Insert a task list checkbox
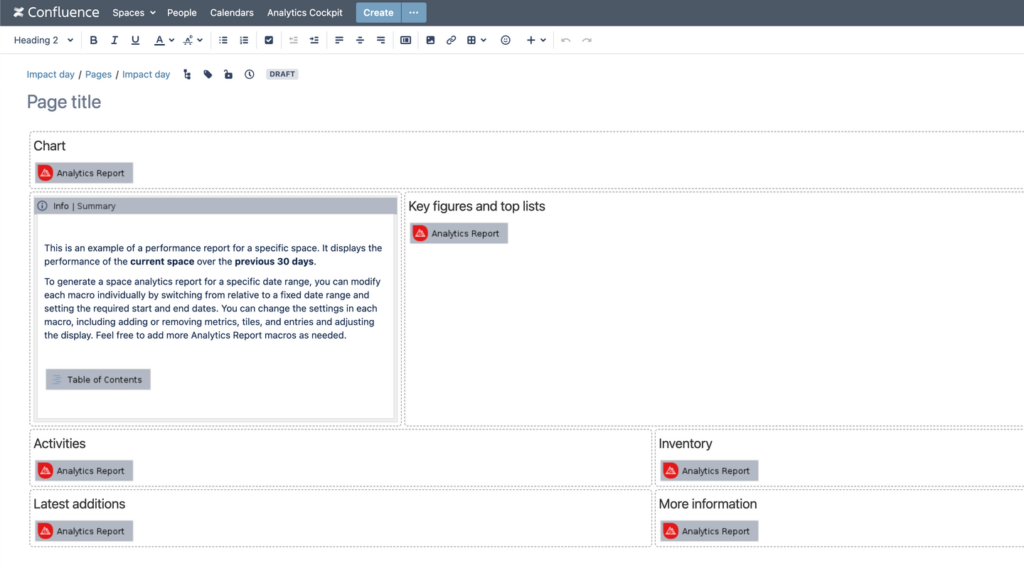 268,40
